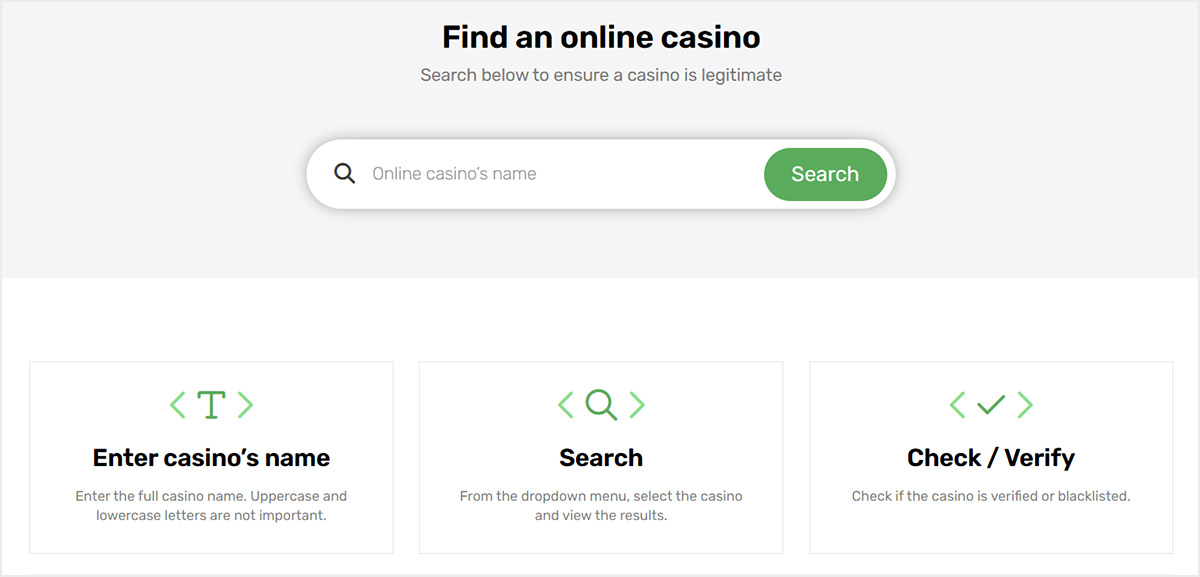
Task: Click the left angle bracket beside the T icon
Action: [x=178, y=405]
